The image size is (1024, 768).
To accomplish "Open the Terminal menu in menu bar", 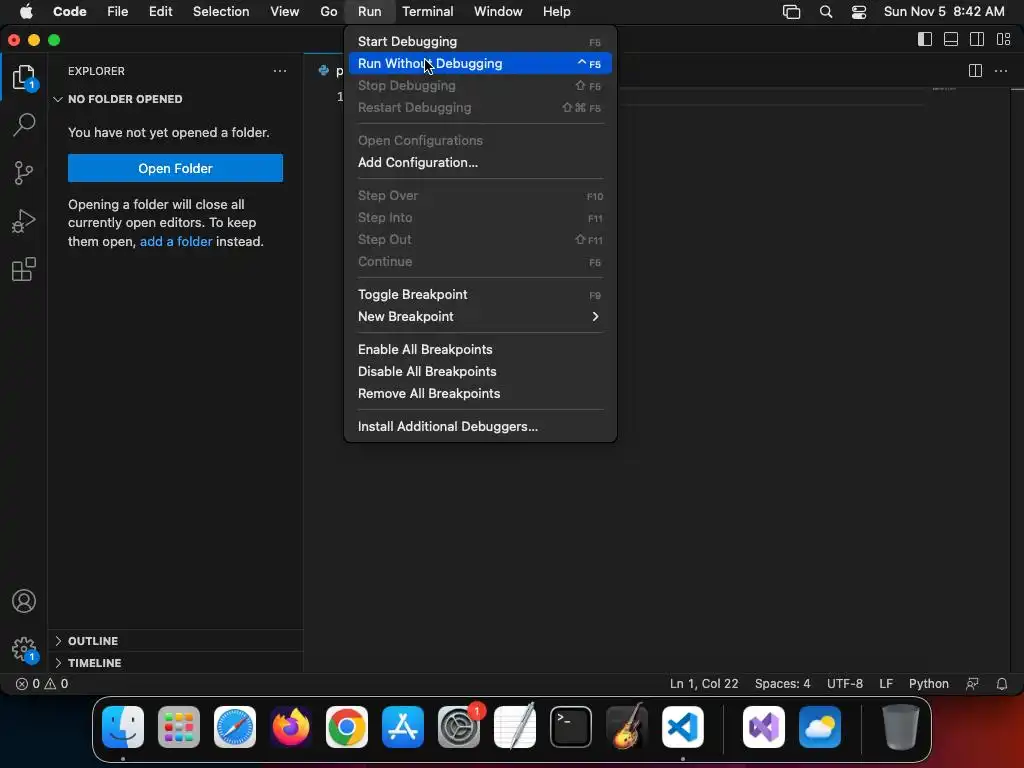I will pyautogui.click(x=427, y=12).
